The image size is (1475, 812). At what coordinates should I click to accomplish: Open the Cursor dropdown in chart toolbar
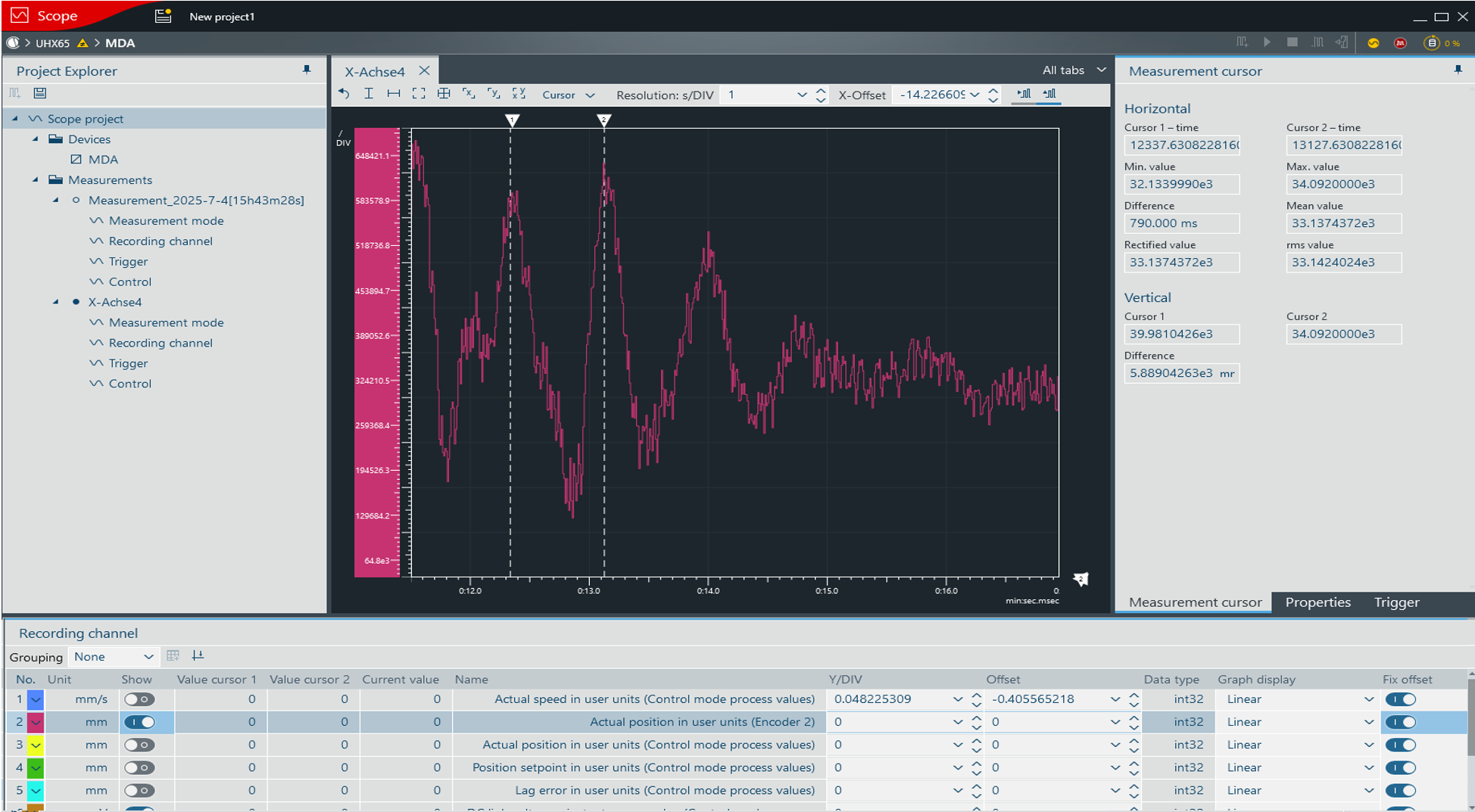pos(569,95)
